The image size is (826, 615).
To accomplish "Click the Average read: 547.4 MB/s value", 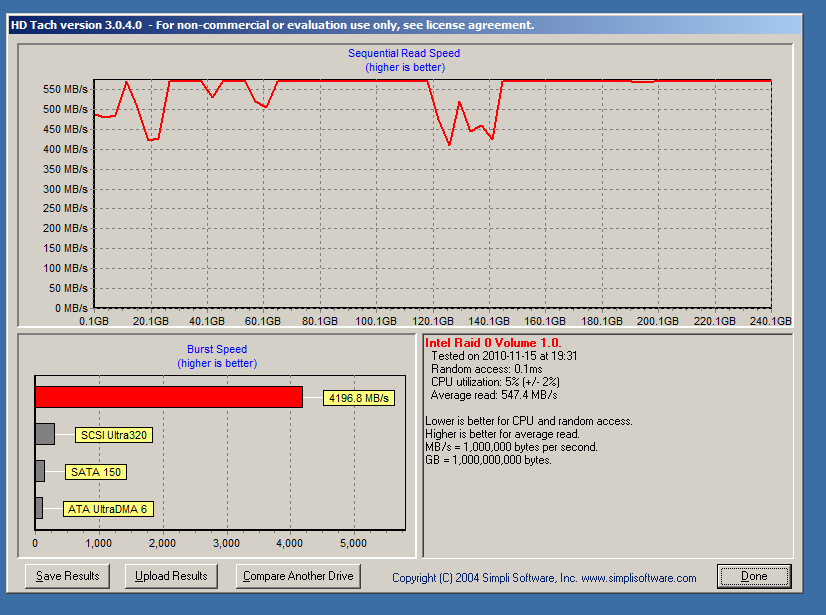I will click(494, 395).
